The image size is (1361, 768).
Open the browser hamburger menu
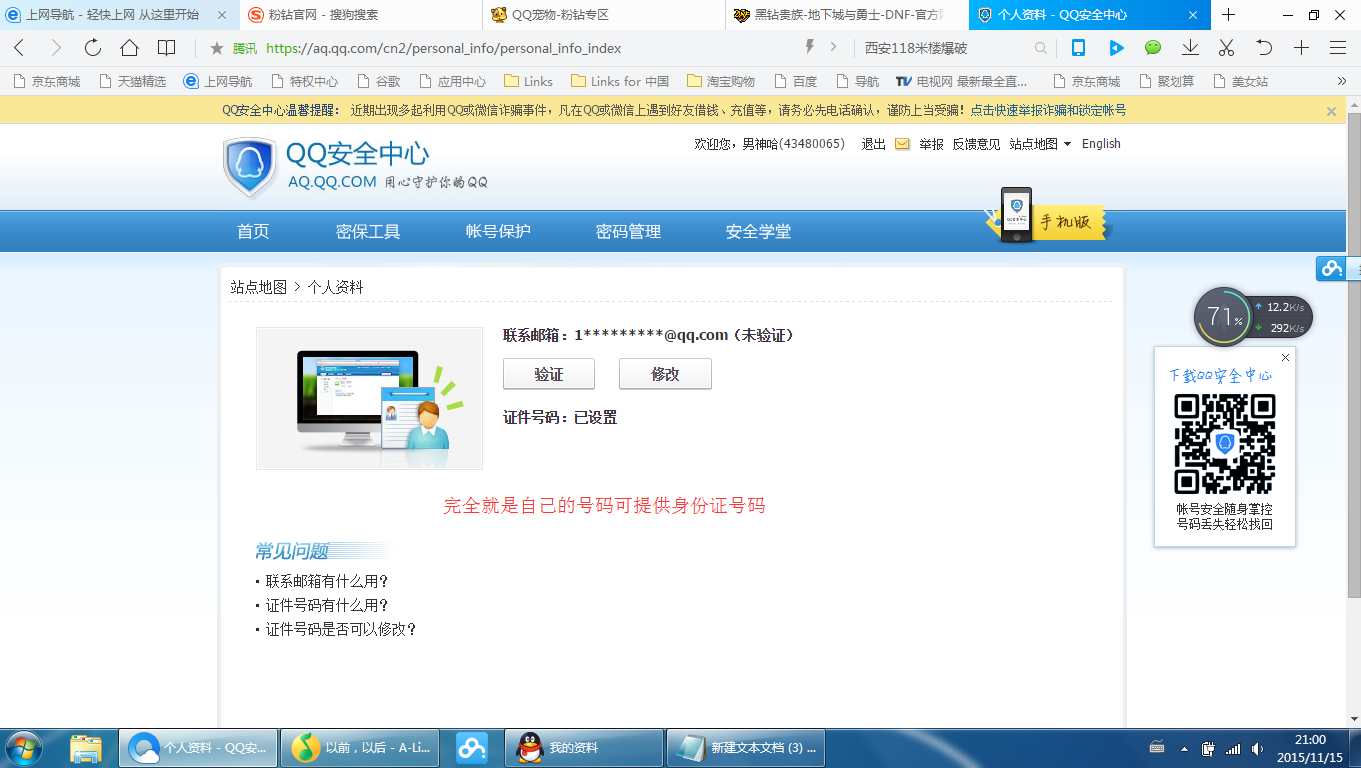(x=1338, y=47)
